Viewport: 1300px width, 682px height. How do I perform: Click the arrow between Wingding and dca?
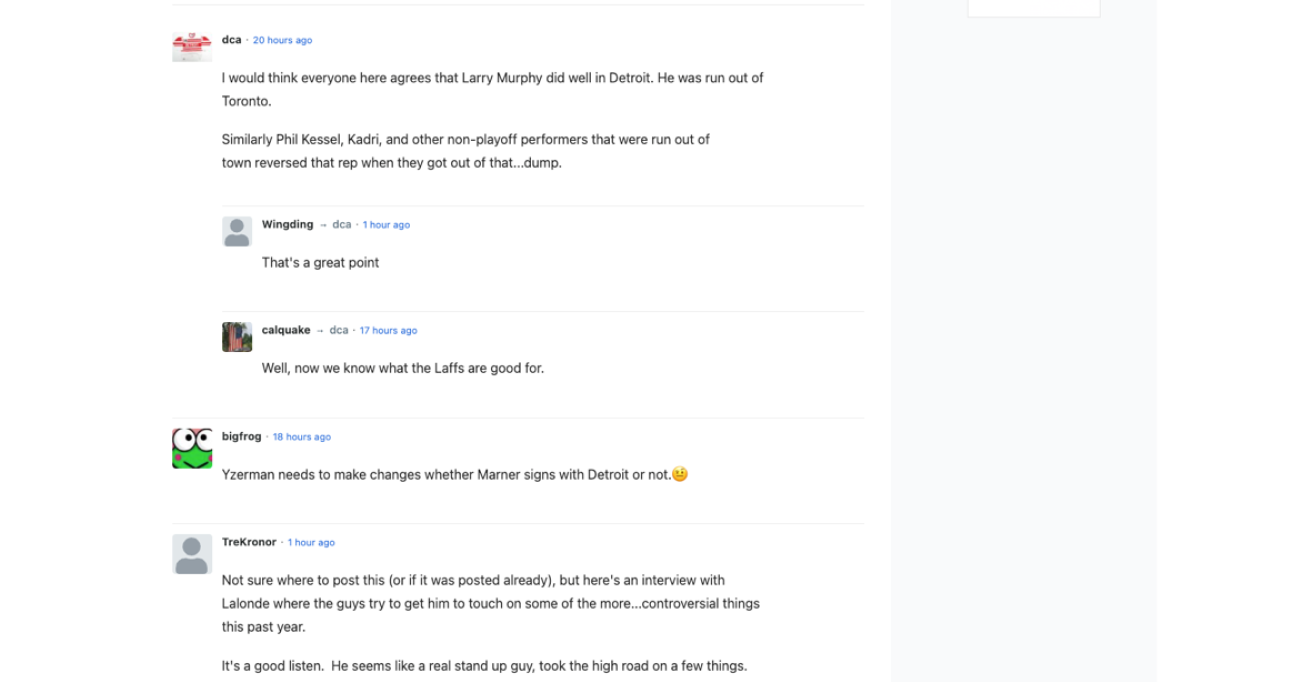click(320, 224)
